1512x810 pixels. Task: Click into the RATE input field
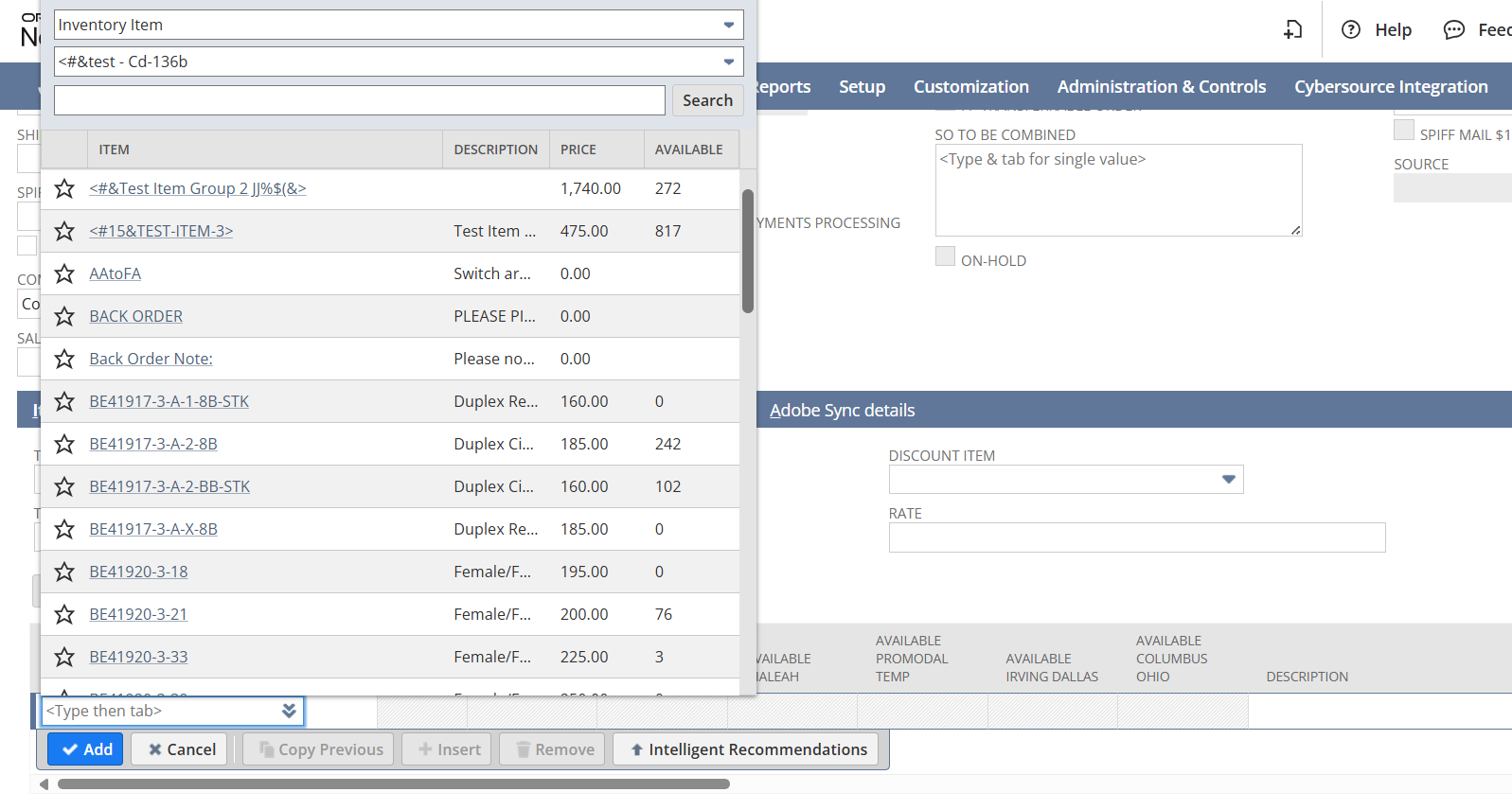pos(1136,537)
